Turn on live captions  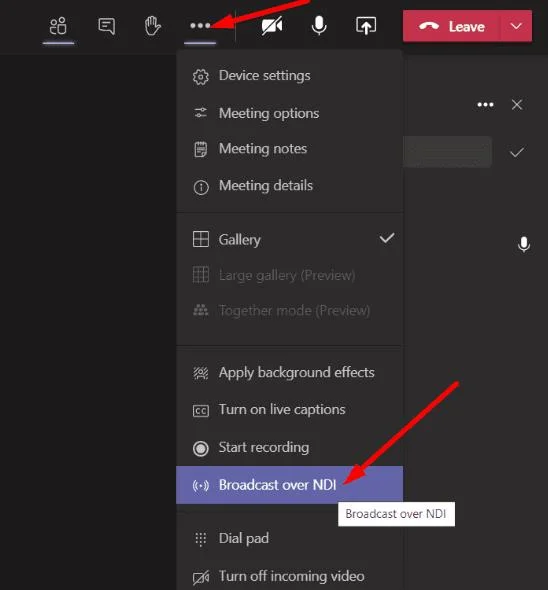[289, 410]
